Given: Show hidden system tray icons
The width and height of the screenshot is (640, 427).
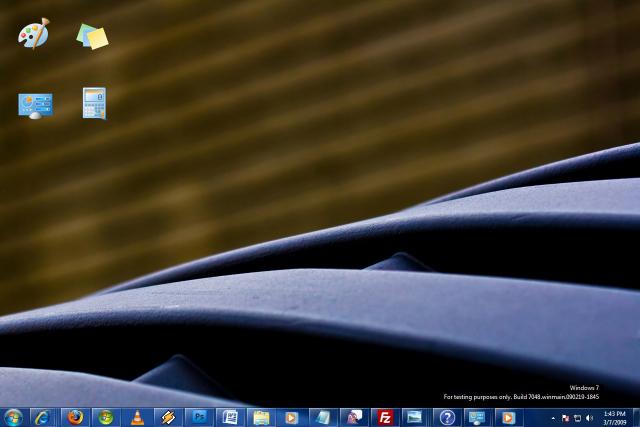Looking at the screenshot, I should click(x=553, y=417).
